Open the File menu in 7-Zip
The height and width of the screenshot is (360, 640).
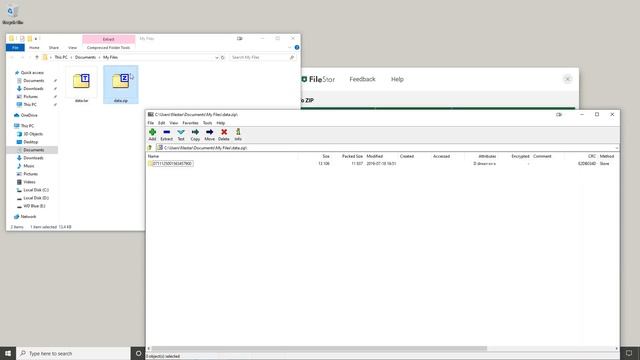point(151,123)
